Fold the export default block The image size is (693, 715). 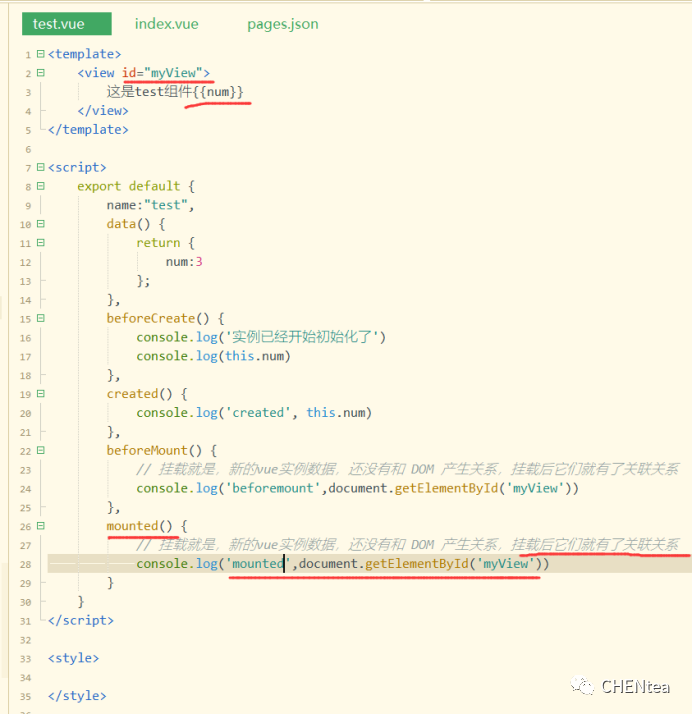[x=40, y=186]
